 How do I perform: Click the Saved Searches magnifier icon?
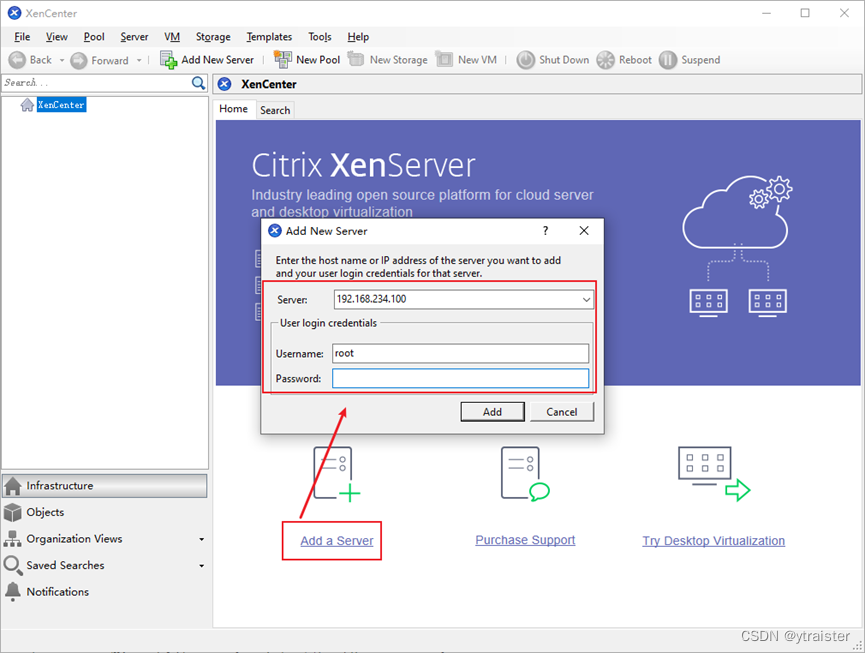13,565
